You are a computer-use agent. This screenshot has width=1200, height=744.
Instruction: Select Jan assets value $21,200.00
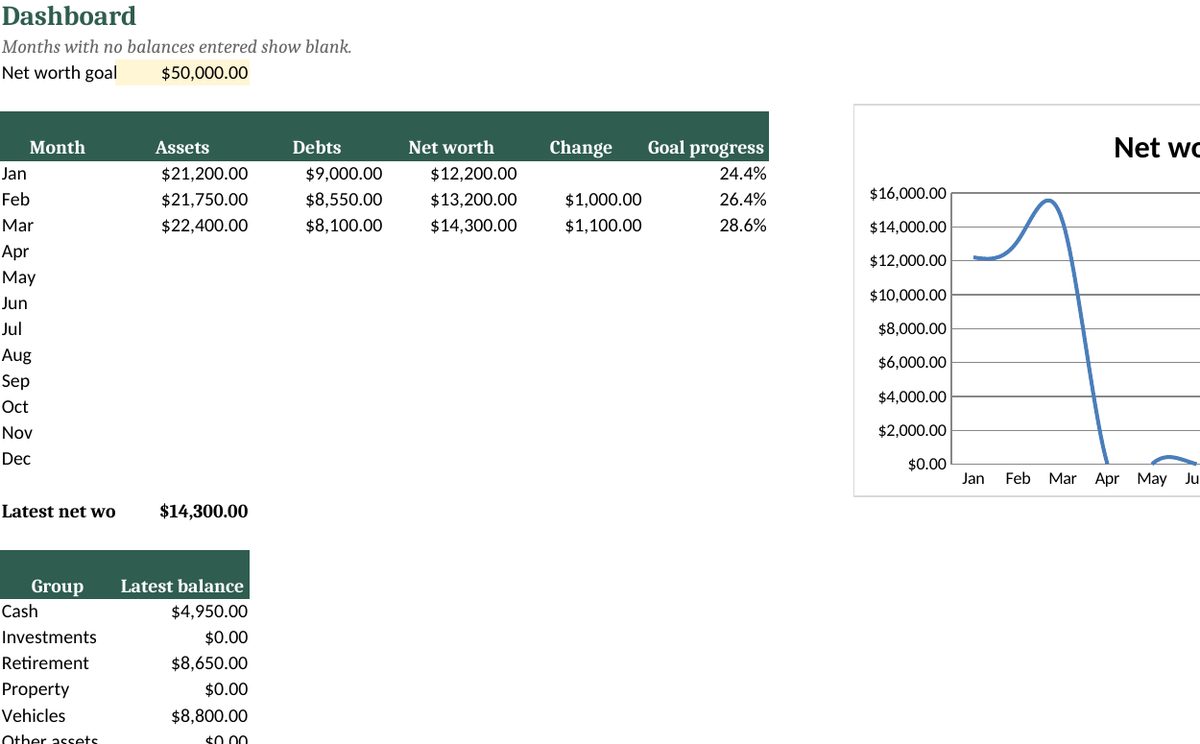[x=204, y=174]
